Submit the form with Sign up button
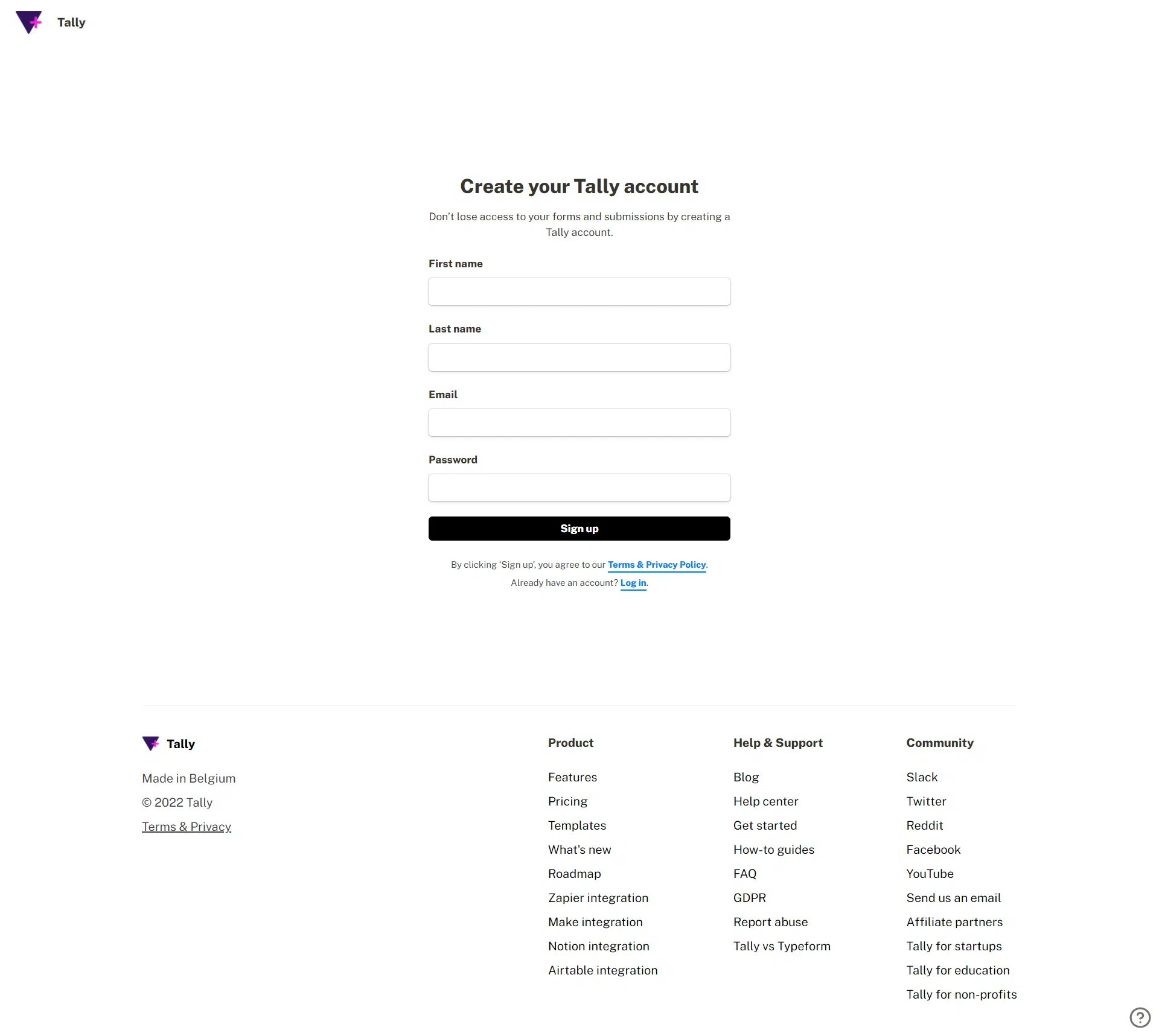 tap(579, 529)
